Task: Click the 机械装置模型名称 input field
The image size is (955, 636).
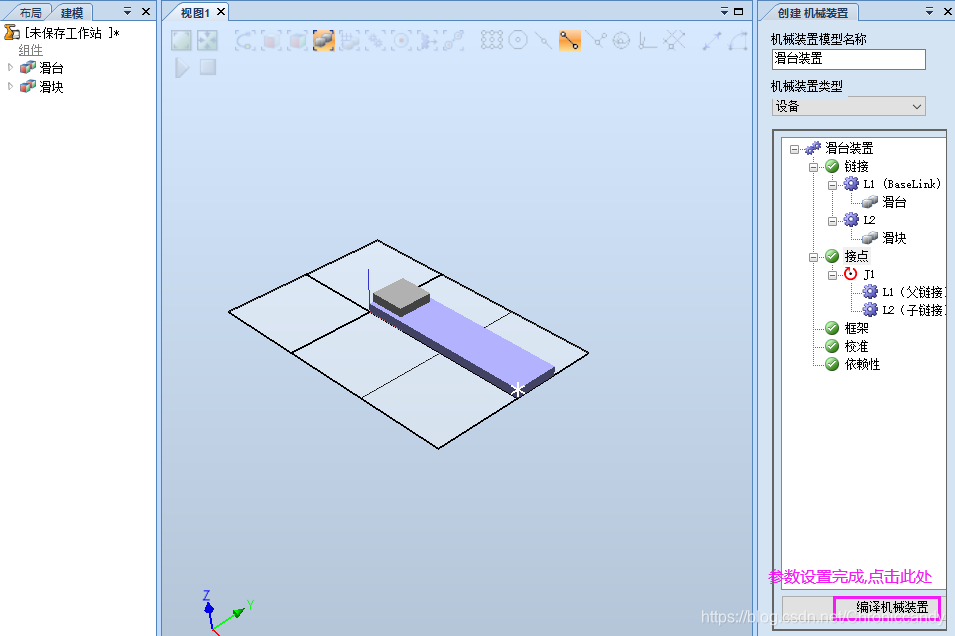Action: click(848, 59)
